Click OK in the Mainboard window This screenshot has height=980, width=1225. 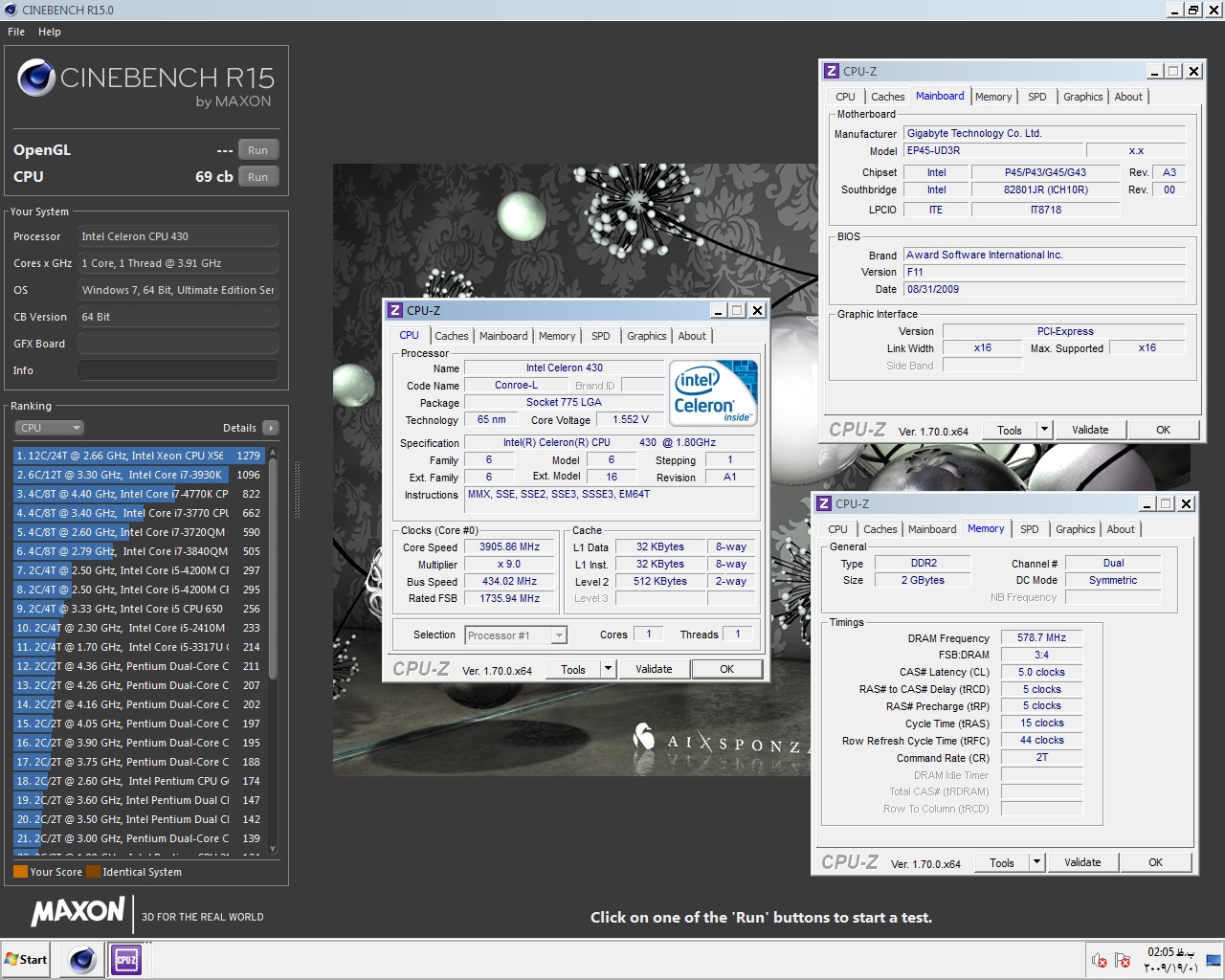point(1163,430)
